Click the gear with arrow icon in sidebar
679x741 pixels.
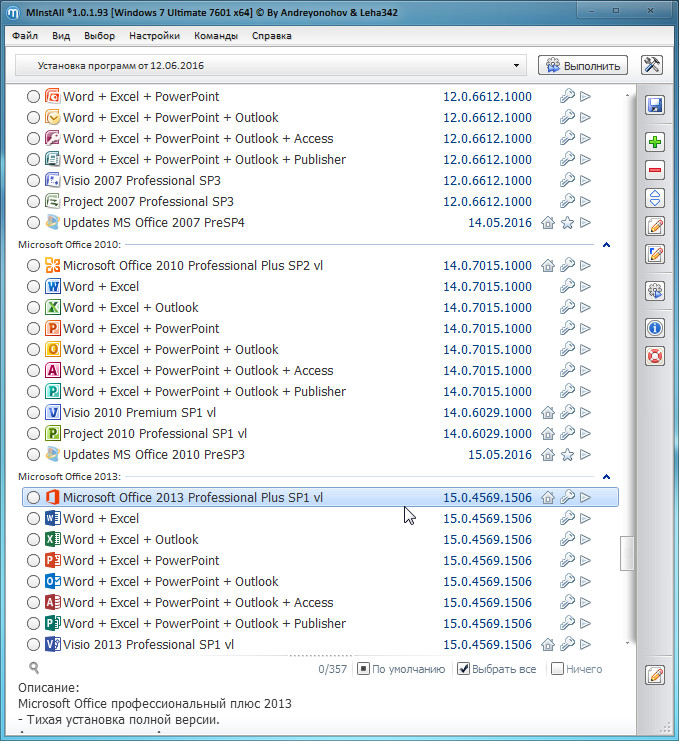click(x=655, y=291)
